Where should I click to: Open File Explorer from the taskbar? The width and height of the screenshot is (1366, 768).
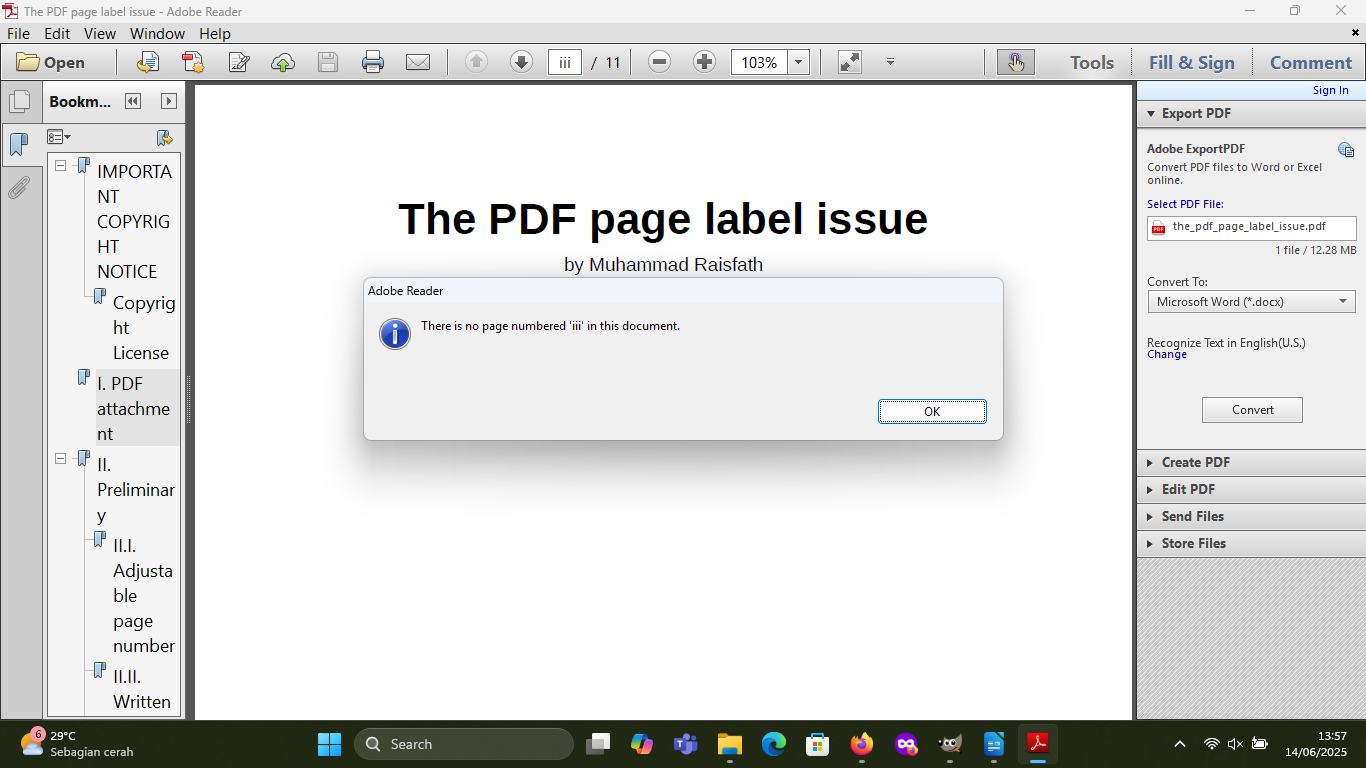730,744
